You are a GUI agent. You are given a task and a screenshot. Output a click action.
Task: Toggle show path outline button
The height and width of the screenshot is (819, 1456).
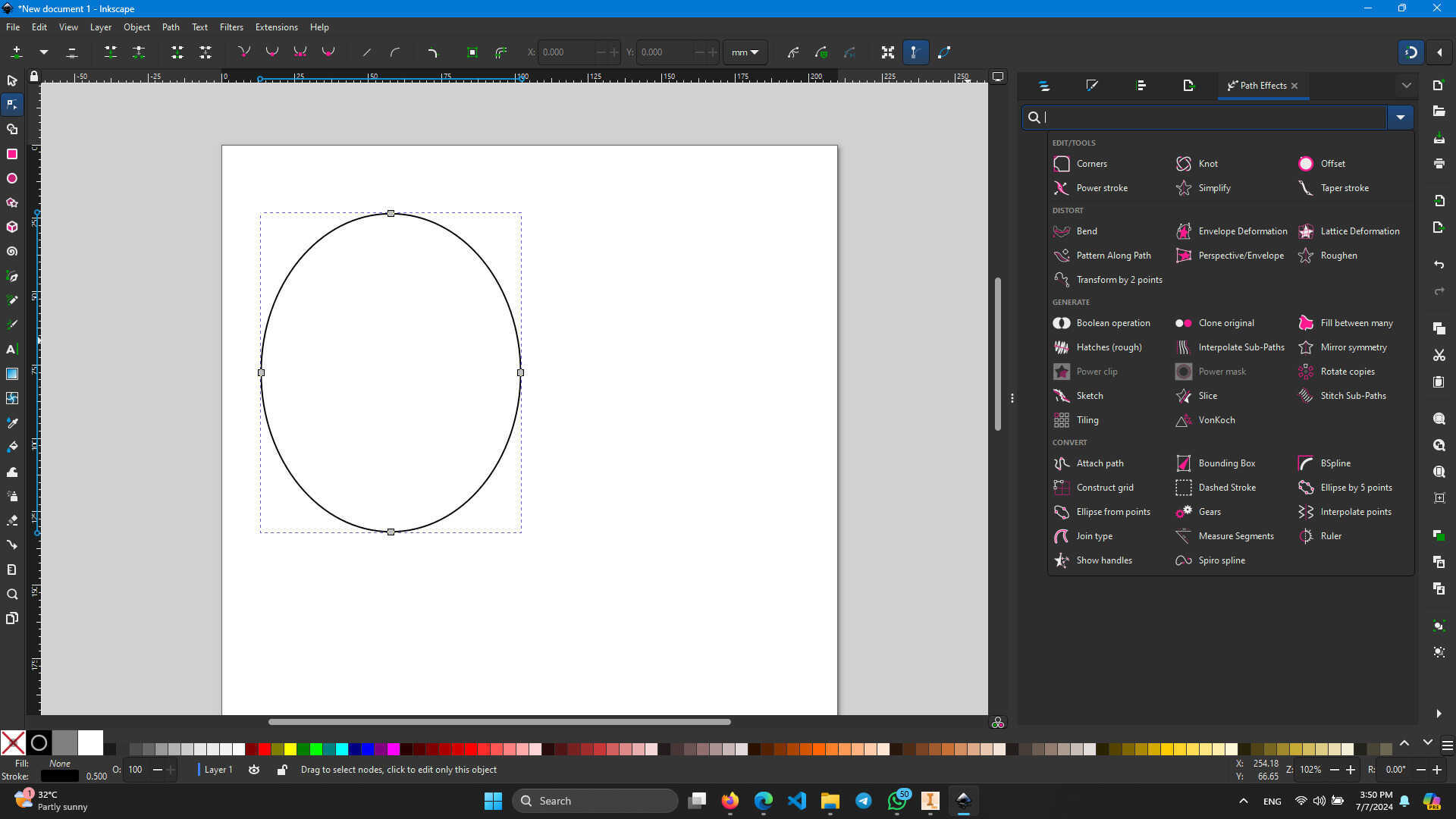944,52
